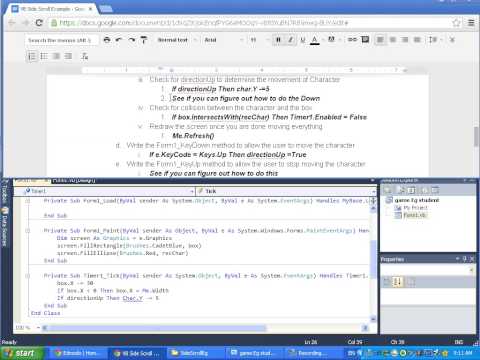Collapse the Form1_Load sub
The height and width of the screenshot is (360, 480).
tap(28, 201)
